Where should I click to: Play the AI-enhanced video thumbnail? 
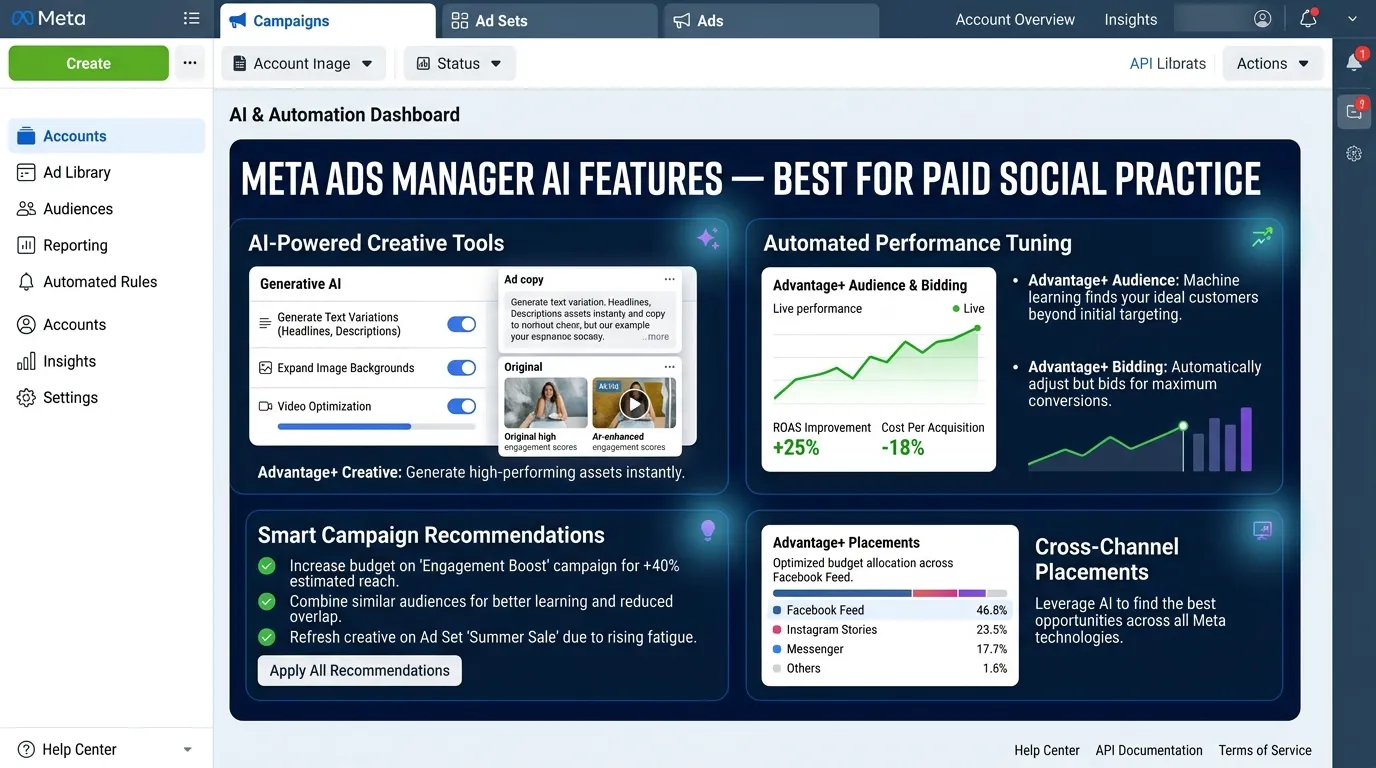coord(634,403)
